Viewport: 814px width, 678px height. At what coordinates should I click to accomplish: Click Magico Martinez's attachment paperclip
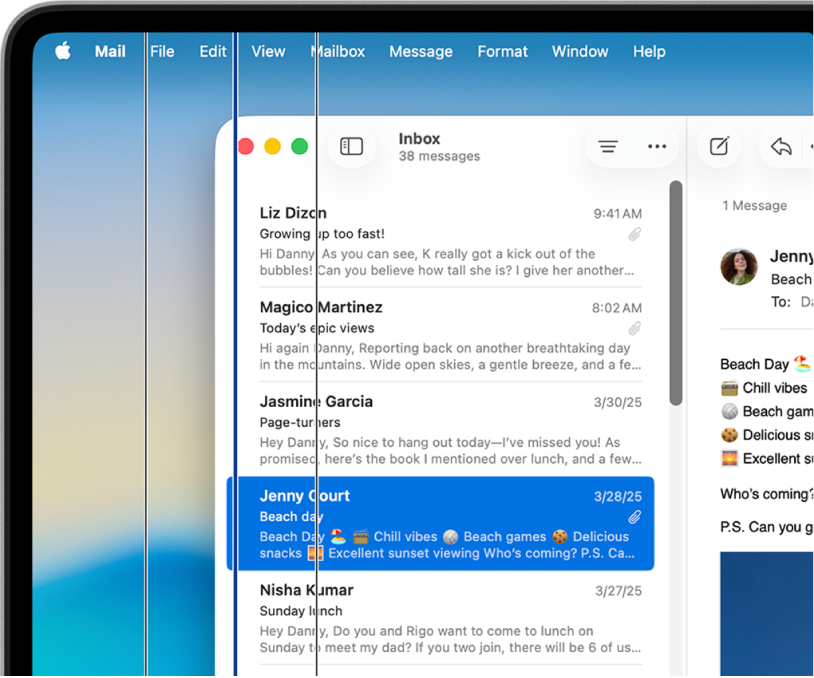click(634, 328)
